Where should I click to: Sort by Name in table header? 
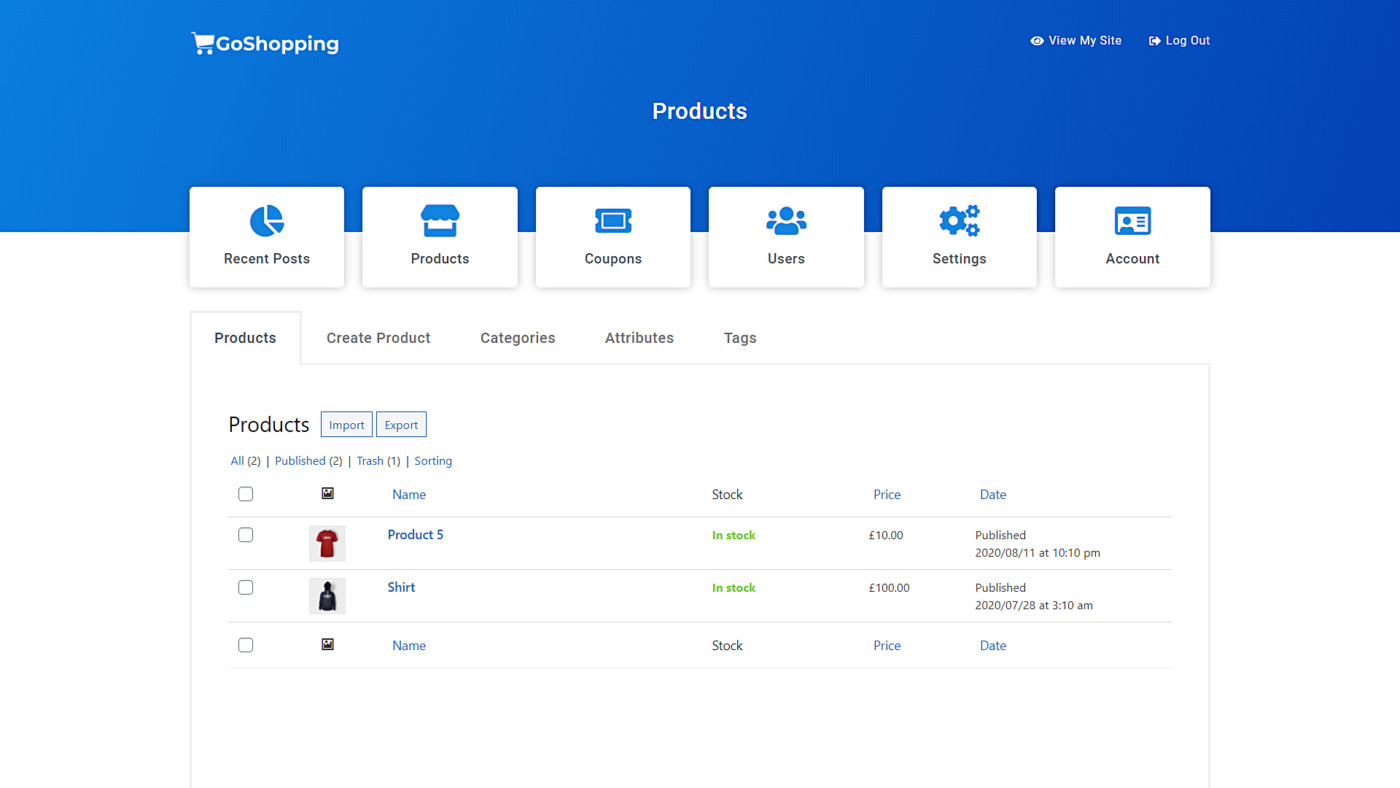click(409, 494)
